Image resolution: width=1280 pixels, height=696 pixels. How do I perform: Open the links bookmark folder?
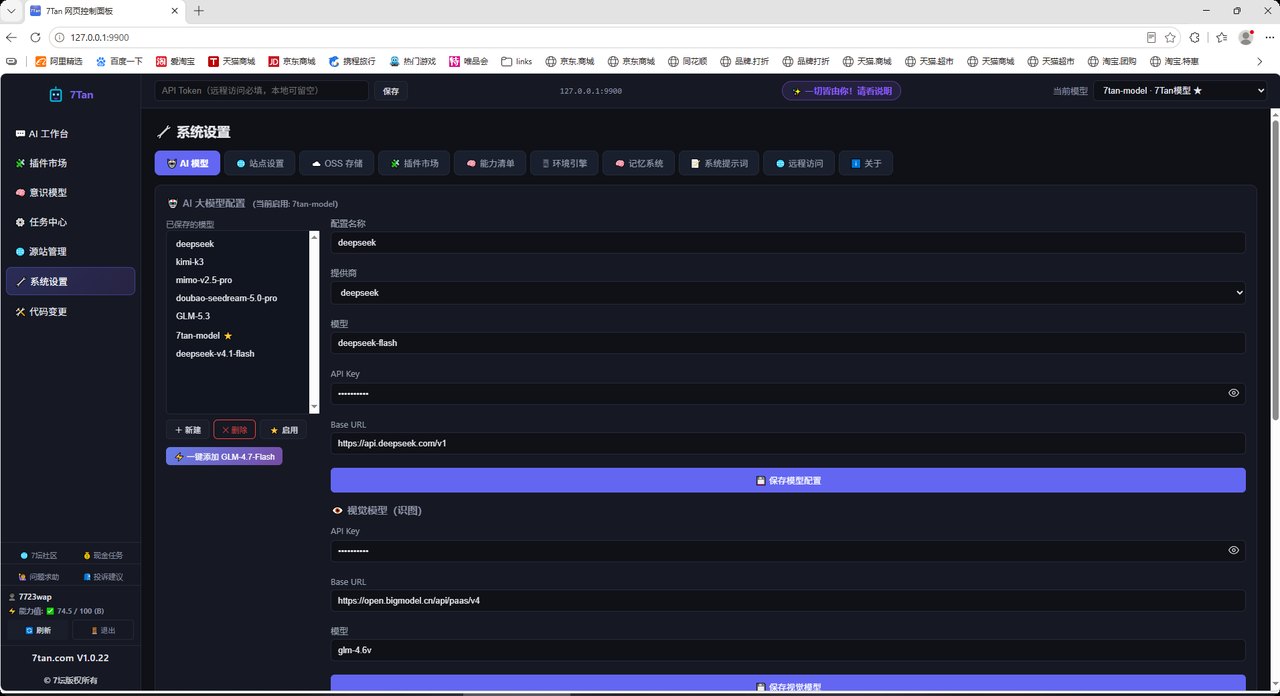coord(517,61)
